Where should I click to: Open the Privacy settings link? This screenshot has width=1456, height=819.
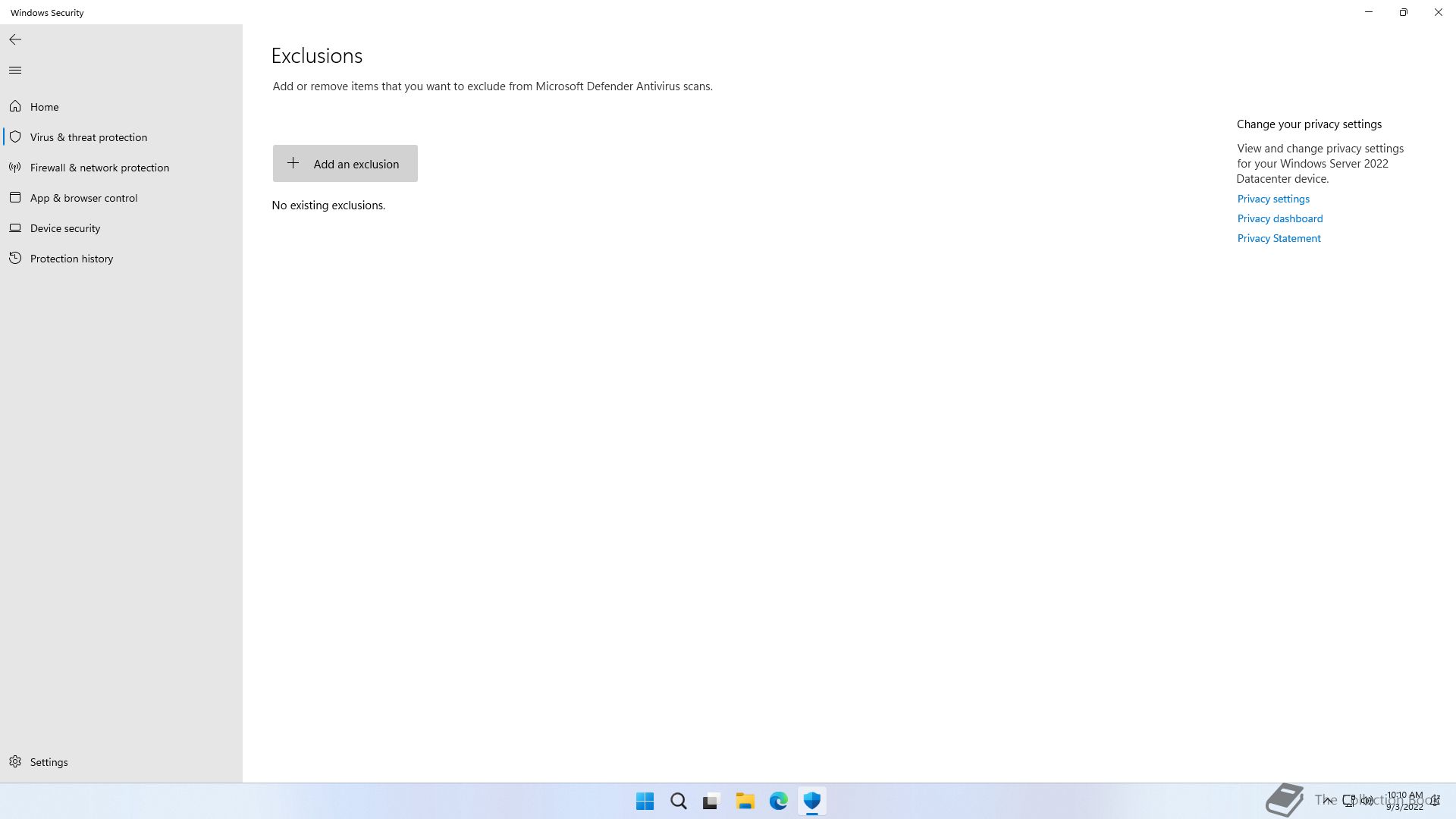[1273, 199]
